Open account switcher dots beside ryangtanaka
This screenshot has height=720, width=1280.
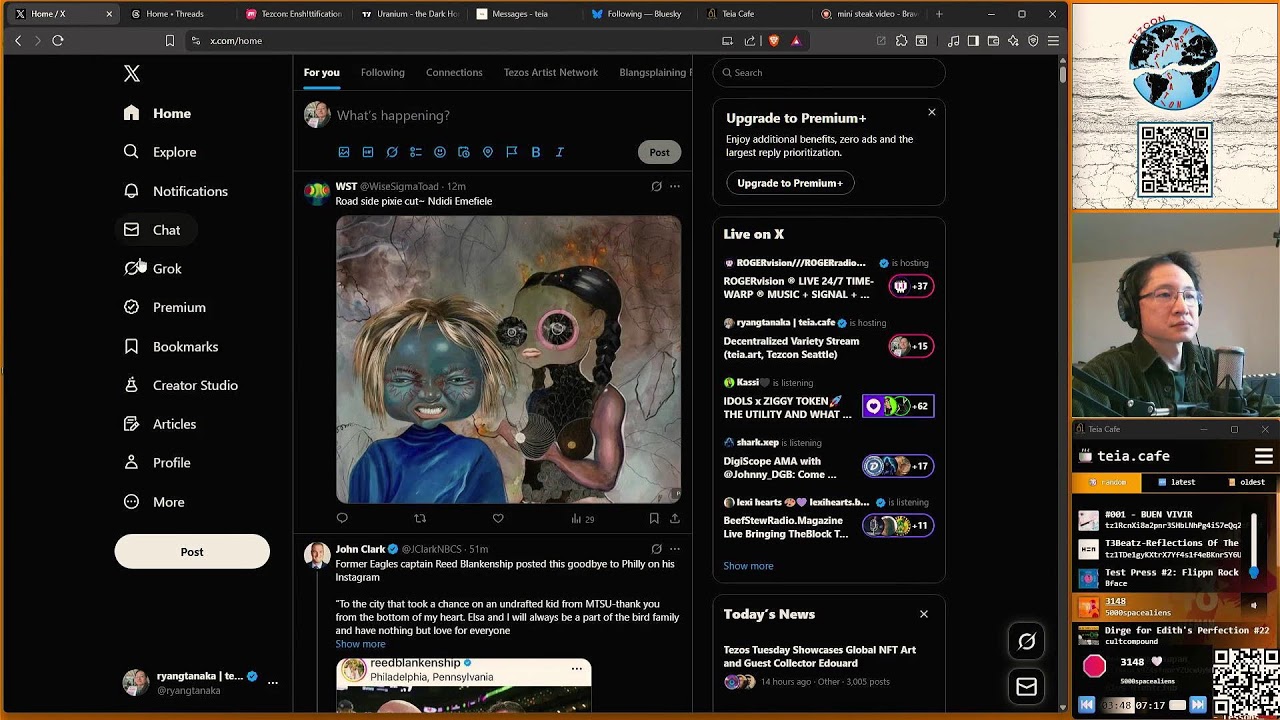click(x=272, y=683)
